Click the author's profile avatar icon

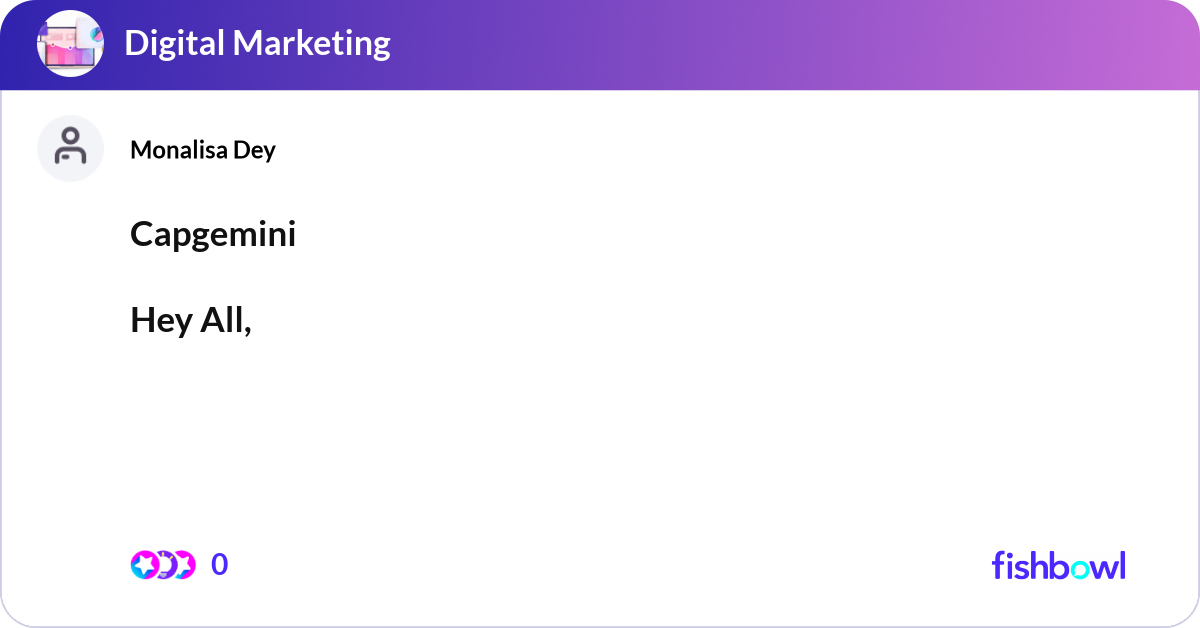[x=70, y=148]
